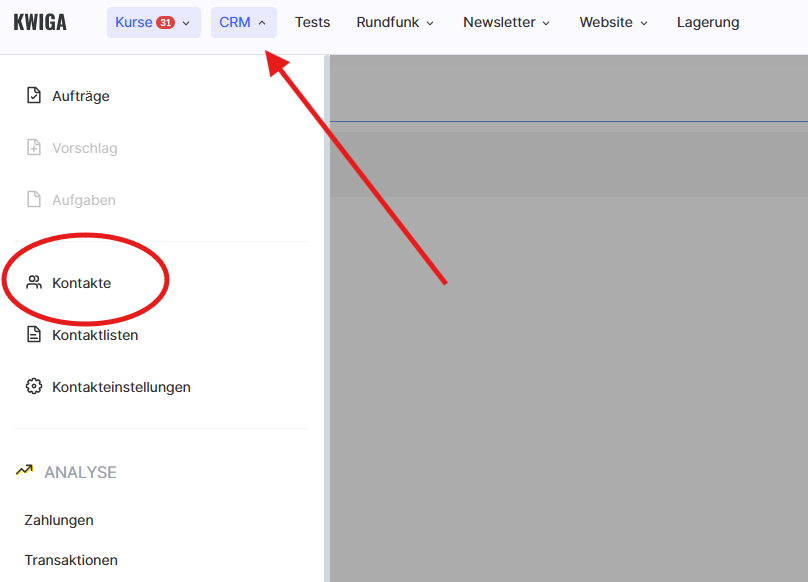808x582 pixels.
Task: Open the Transaktionen link
Action: point(71,560)
